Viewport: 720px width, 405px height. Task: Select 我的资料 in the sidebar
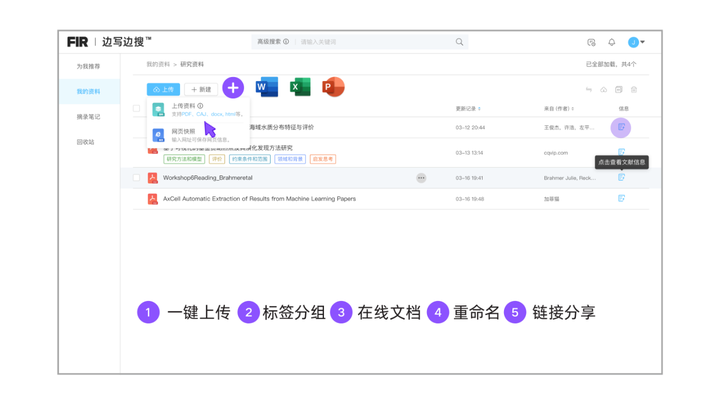click(x=88, y=91)
